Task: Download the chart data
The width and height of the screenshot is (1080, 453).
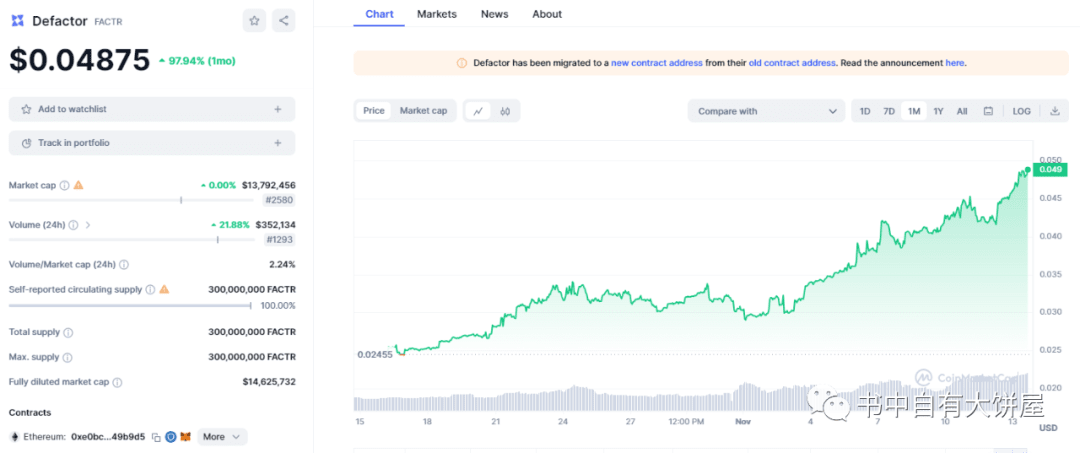Action: coord(1054,111)
